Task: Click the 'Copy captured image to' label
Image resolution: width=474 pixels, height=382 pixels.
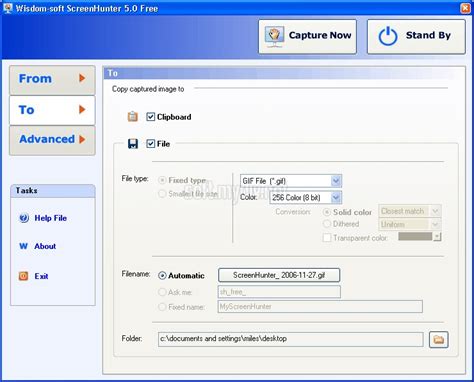Action: click(148, 89)
